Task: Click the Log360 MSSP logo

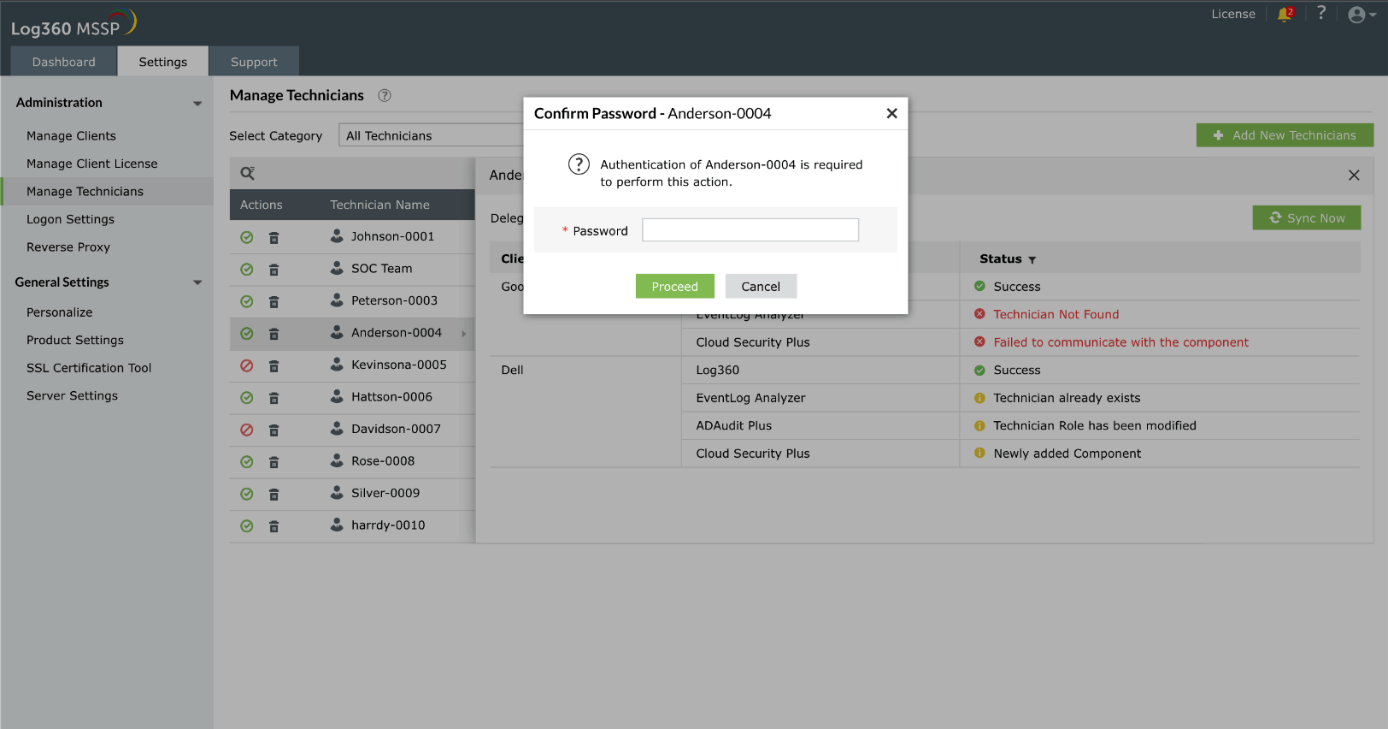Action: tap(74, 24)
